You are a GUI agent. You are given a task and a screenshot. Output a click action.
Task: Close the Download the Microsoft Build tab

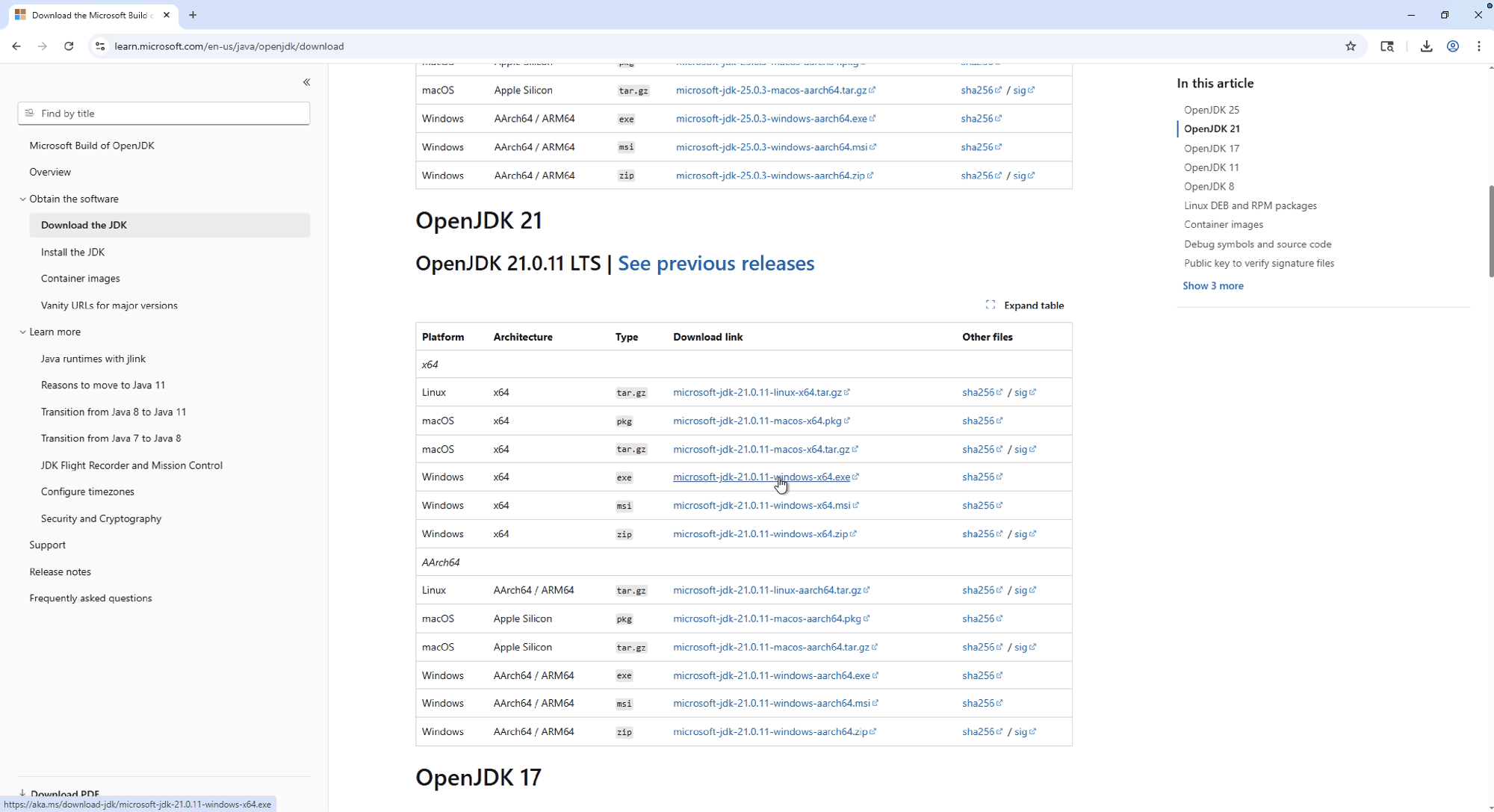(x=167, y=15)
